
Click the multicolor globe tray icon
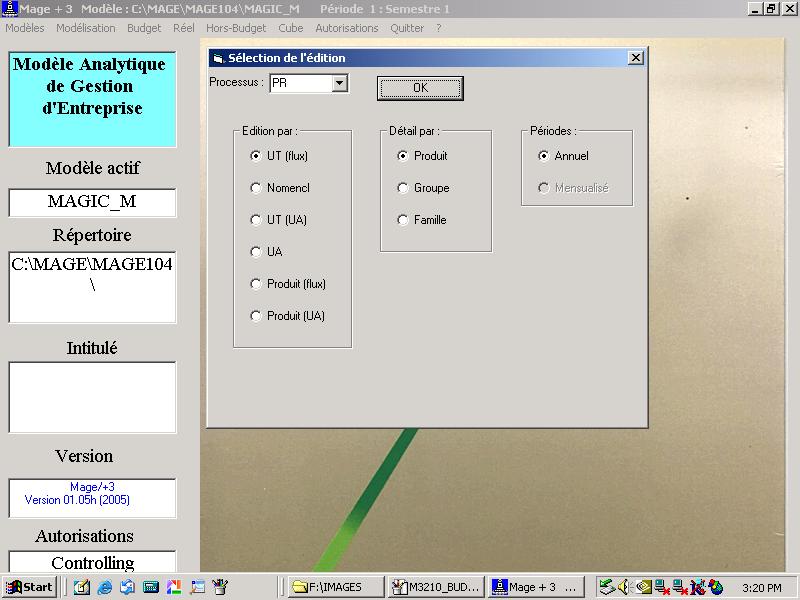coord(716,587)
